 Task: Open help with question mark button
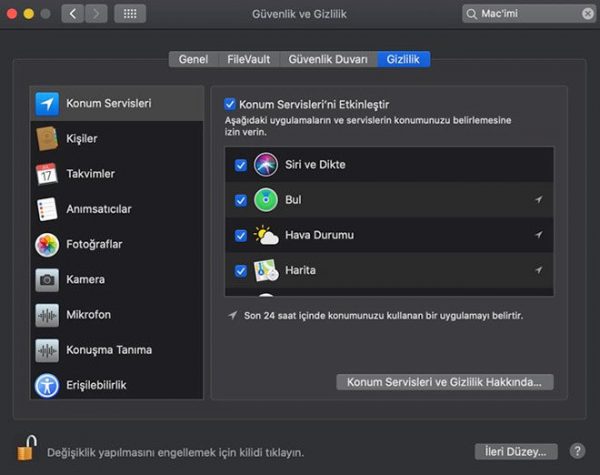tap(577, 451)
